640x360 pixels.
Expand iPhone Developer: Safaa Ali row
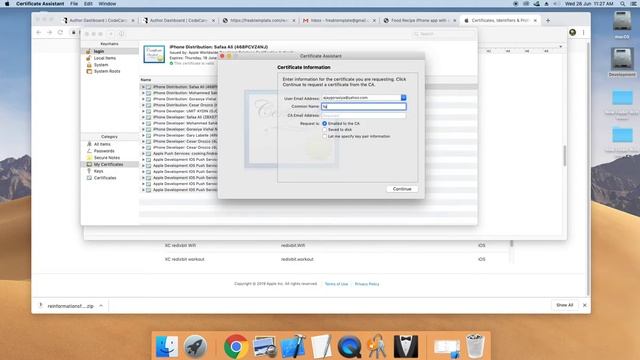click(143, 117)
